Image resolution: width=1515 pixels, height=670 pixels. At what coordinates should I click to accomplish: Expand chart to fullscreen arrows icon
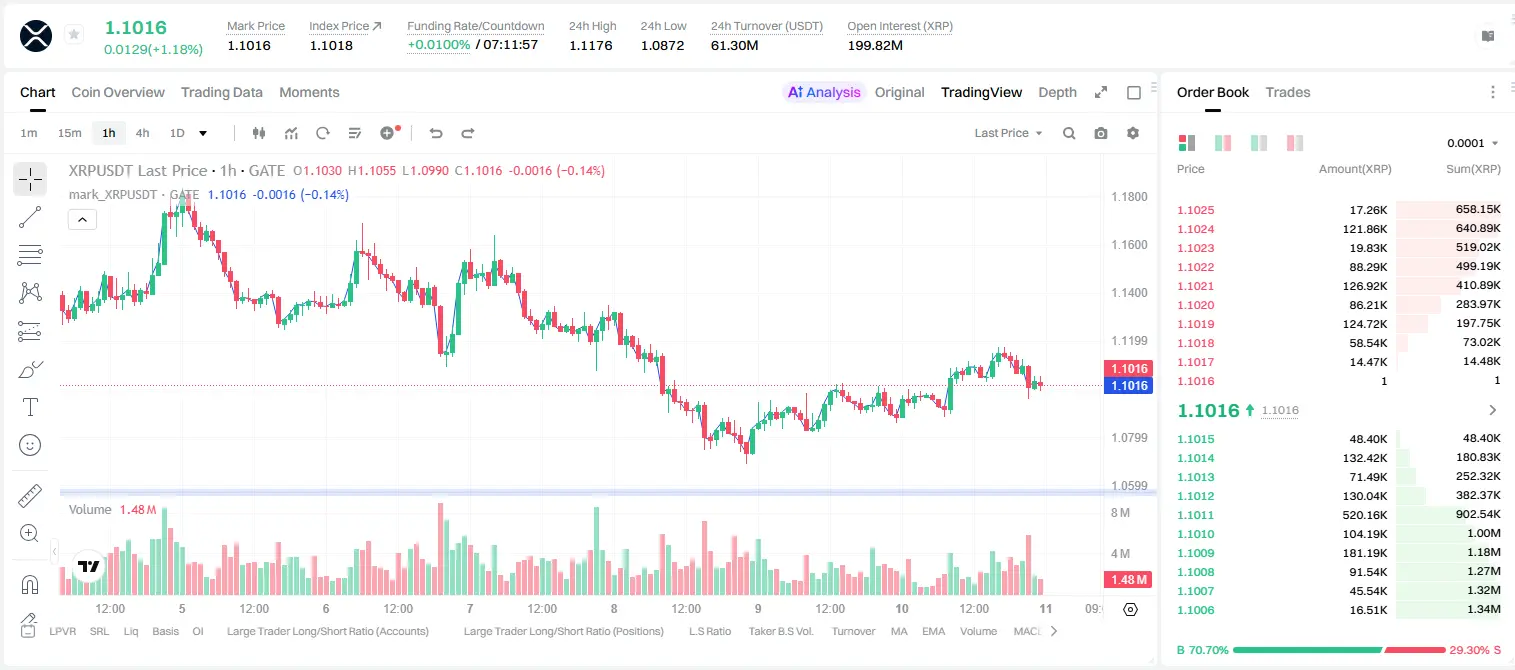(x=1101, y=92)
